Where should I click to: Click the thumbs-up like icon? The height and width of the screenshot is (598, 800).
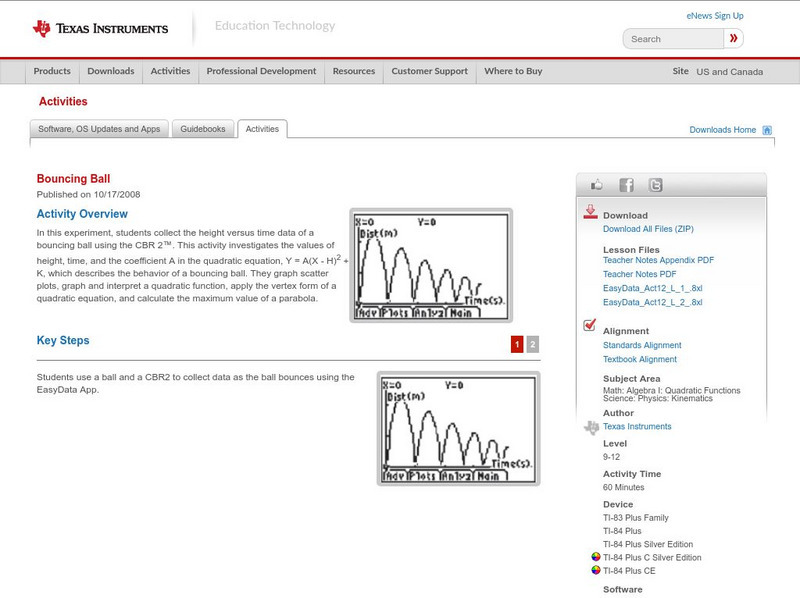(597, 185)
